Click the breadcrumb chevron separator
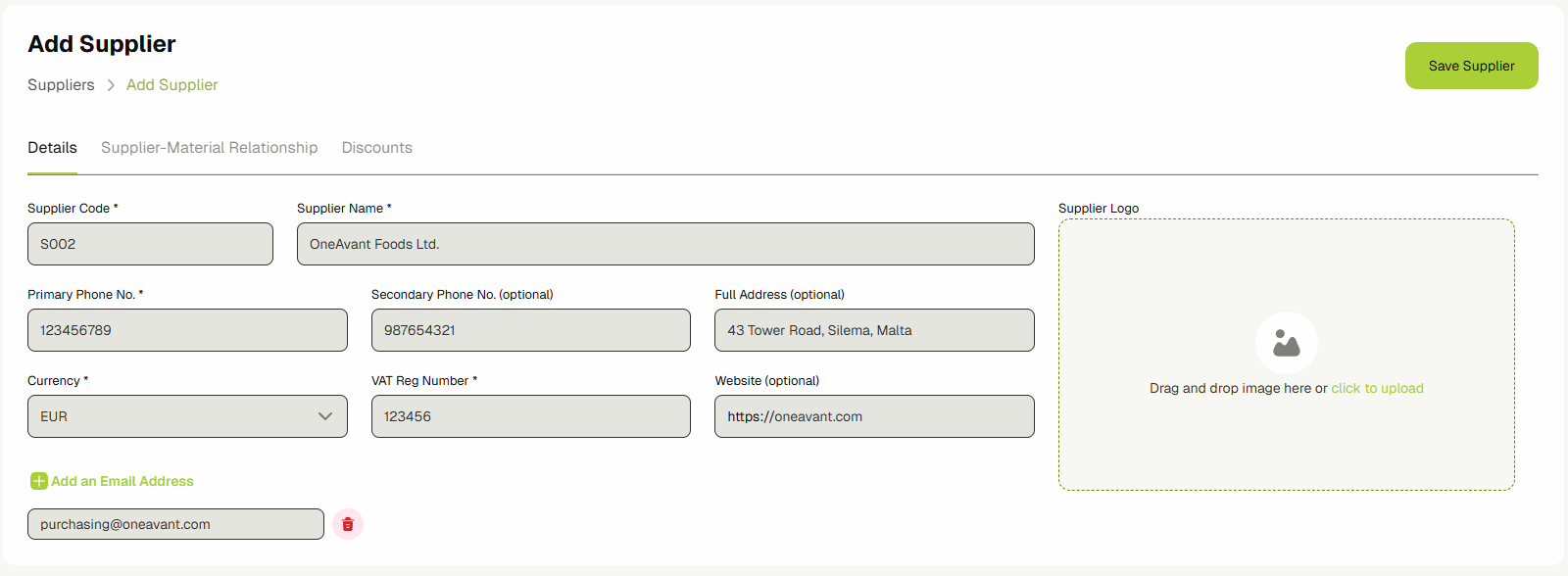 pyautogui.click(x=111, y=85)
